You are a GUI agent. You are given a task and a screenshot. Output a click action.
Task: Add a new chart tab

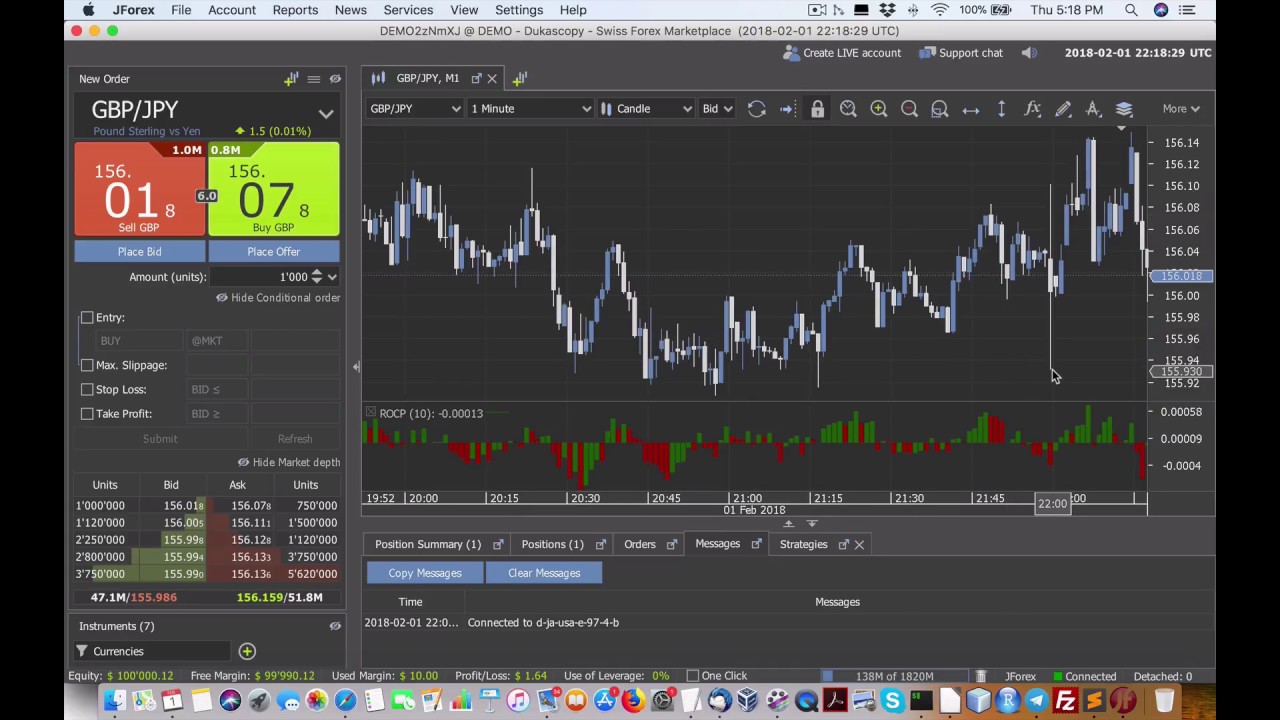(520, 78)
